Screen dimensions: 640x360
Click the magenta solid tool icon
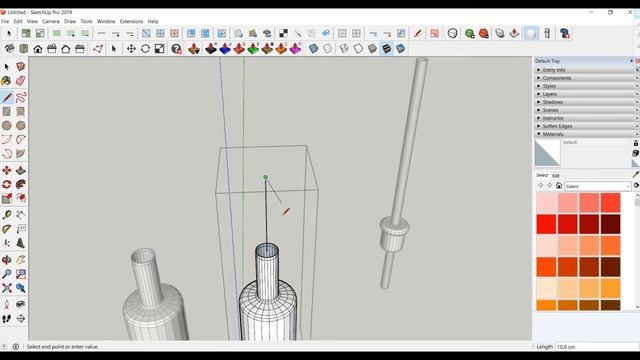(x=295, y=49)
